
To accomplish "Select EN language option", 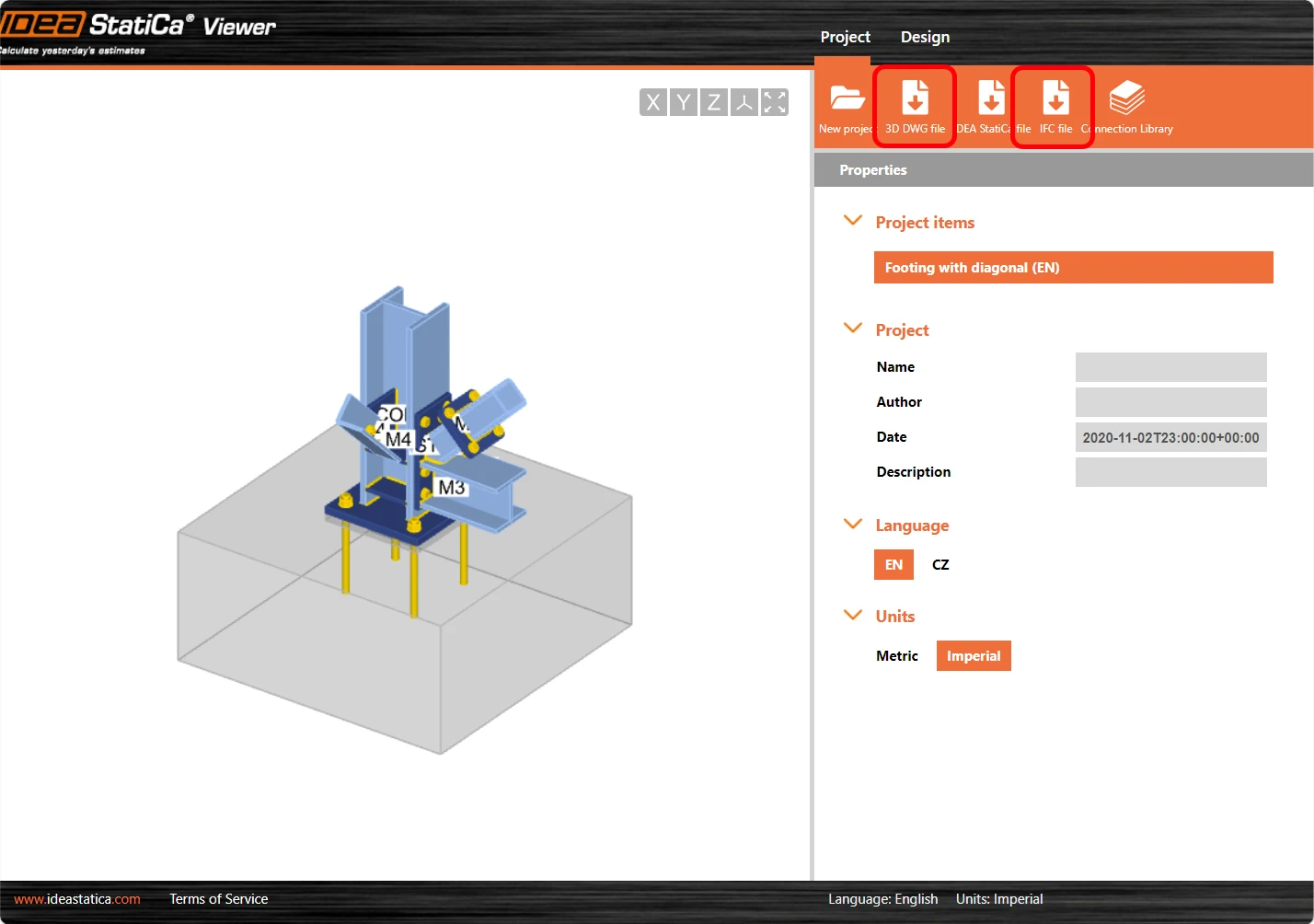I will (893, 565).
